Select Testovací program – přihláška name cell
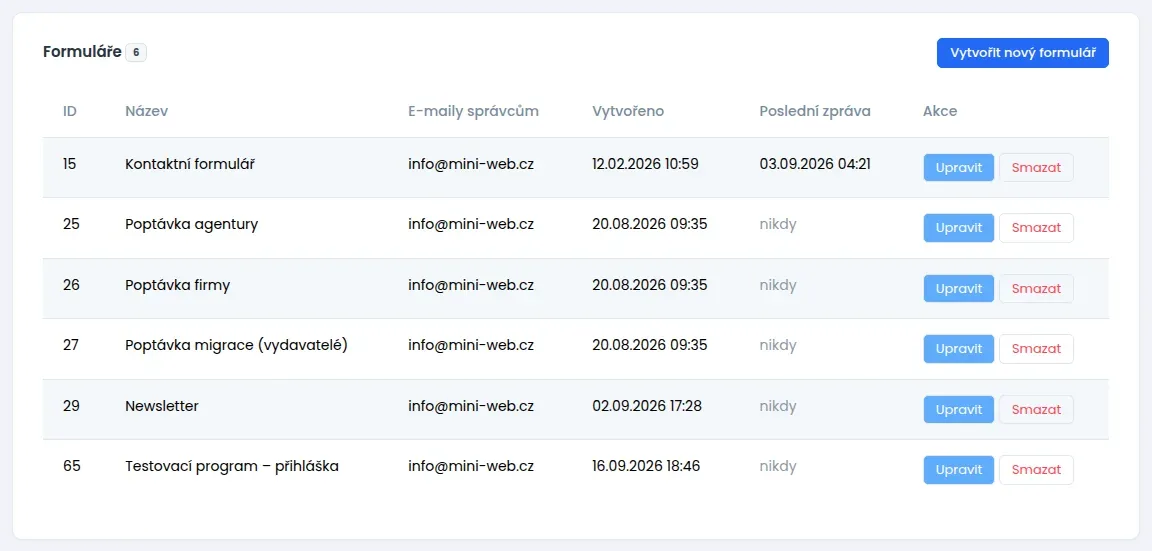The height and width of the screenshot is (551, 1152). [232, 466]
